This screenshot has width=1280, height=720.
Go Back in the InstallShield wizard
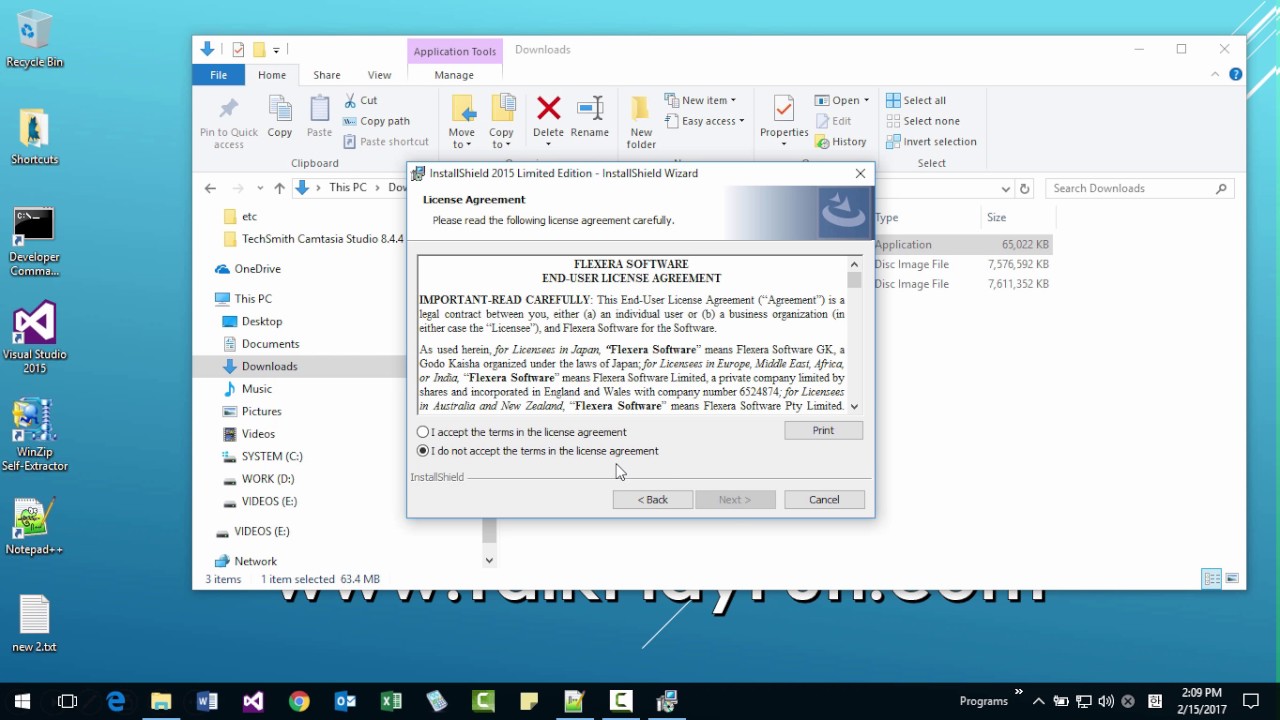(652, 499)
